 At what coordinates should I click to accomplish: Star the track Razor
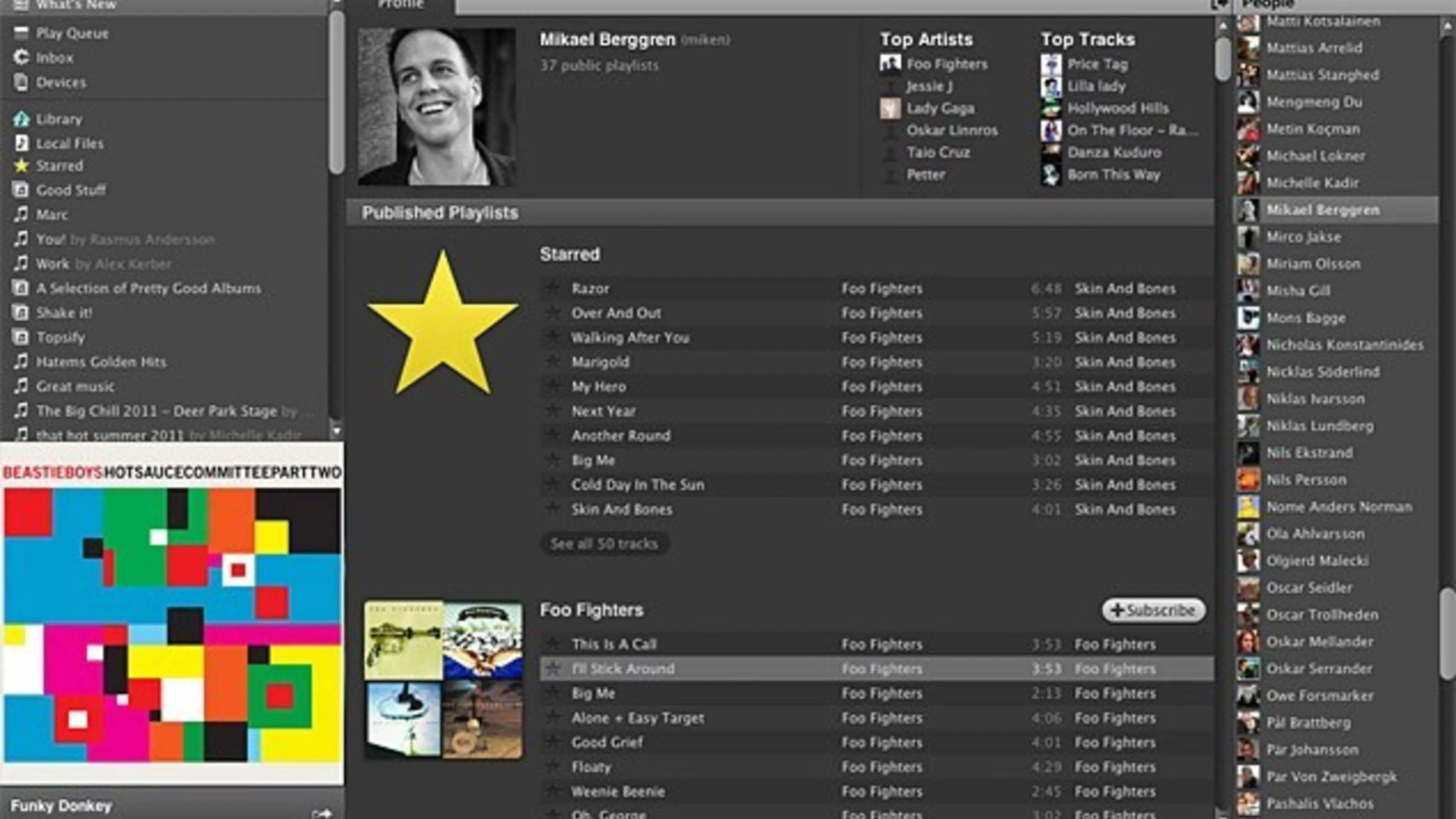point(553,288)
